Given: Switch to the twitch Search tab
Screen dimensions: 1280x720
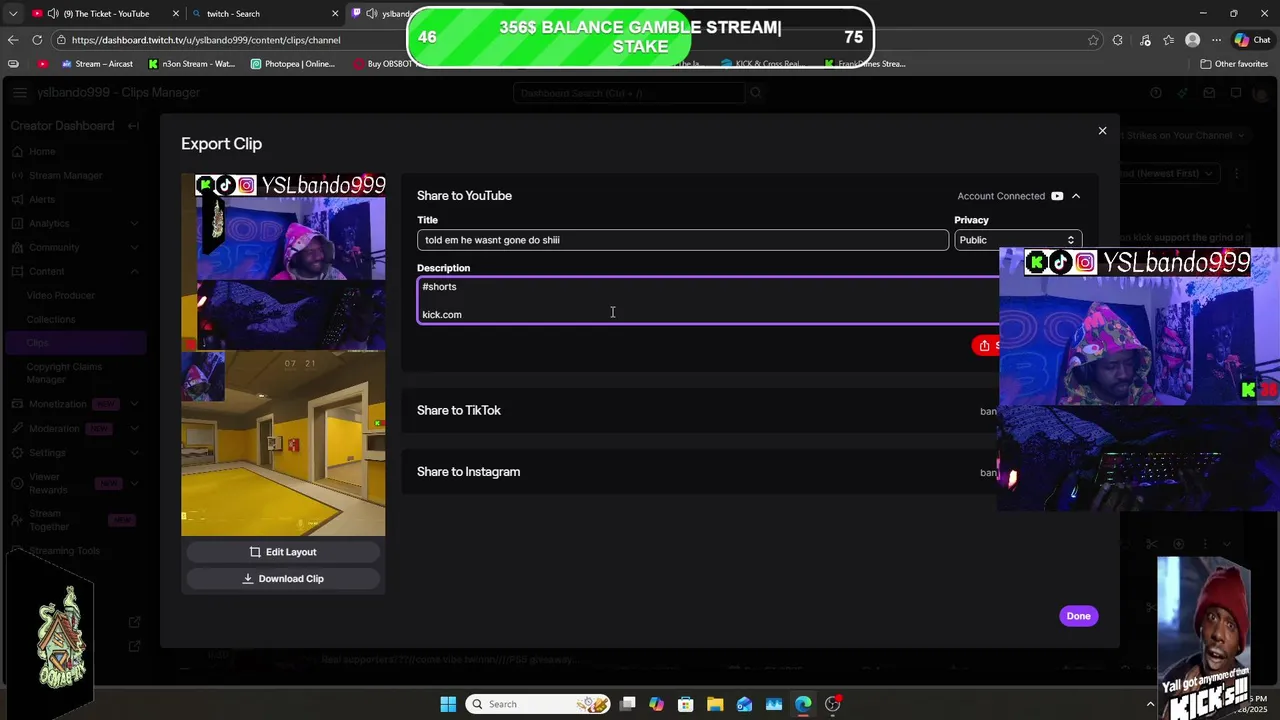Looking at the screenshot, I should click(265, 14).
